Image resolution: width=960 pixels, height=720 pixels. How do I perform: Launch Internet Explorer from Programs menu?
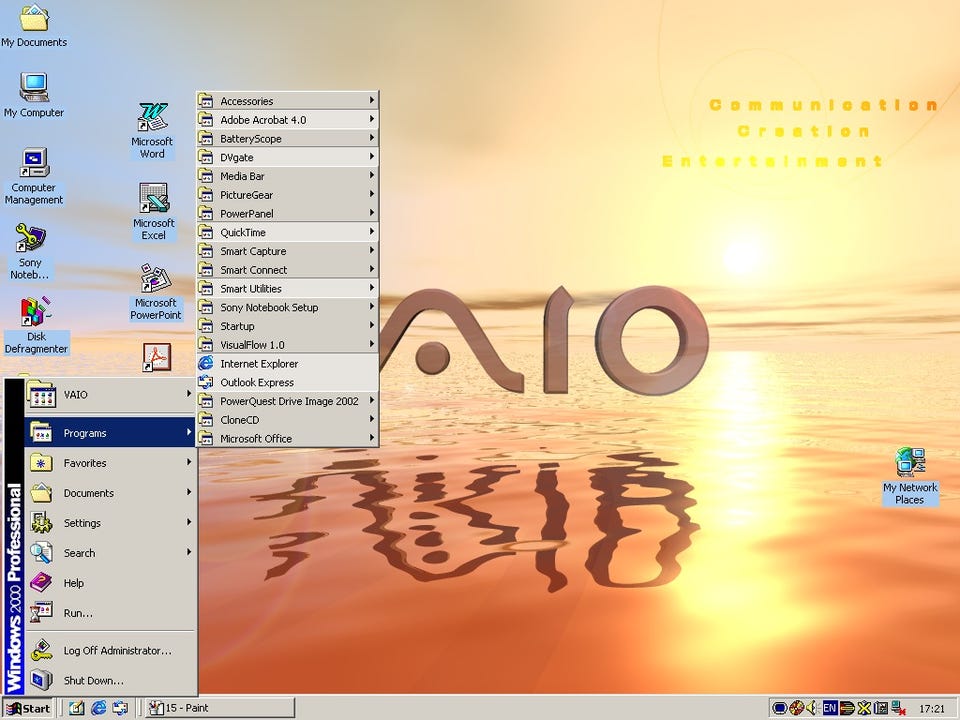(287, 364)
